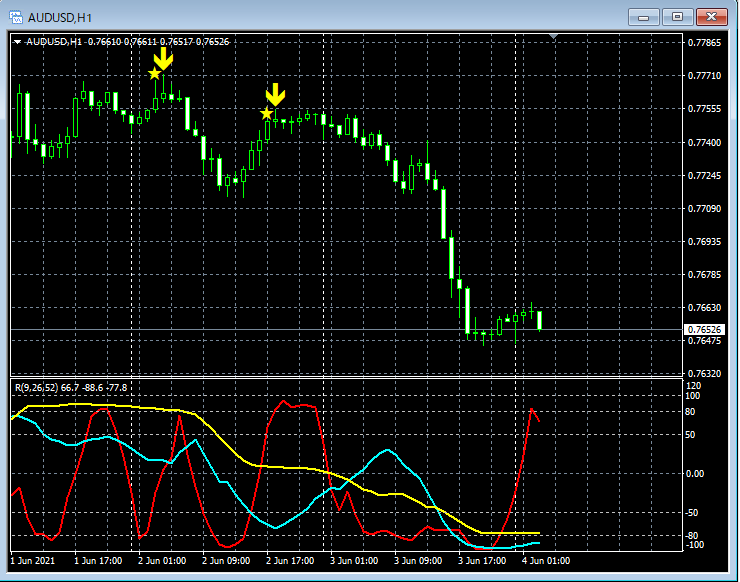Click the 0.77400 price scale label
Viewport: 740px width, 582px height.
pyautogui.click(x=704, y=143)
